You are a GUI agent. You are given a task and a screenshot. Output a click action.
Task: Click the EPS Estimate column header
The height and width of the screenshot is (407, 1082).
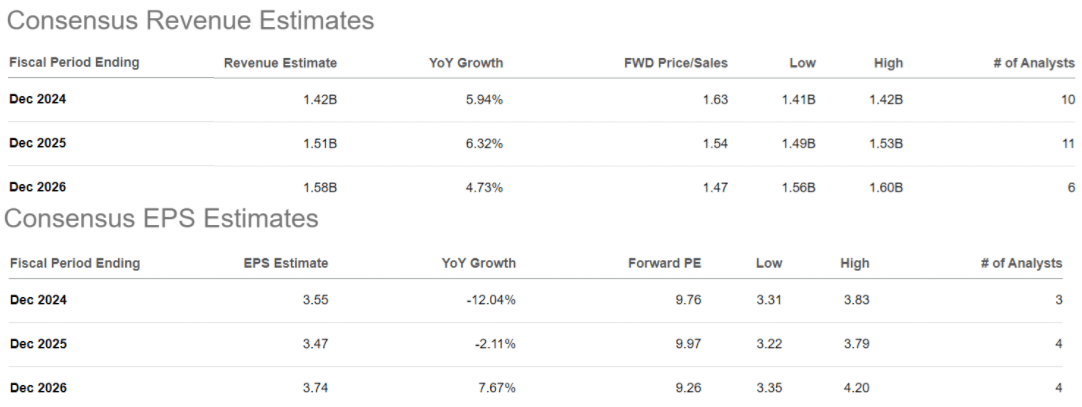[286, 264]
